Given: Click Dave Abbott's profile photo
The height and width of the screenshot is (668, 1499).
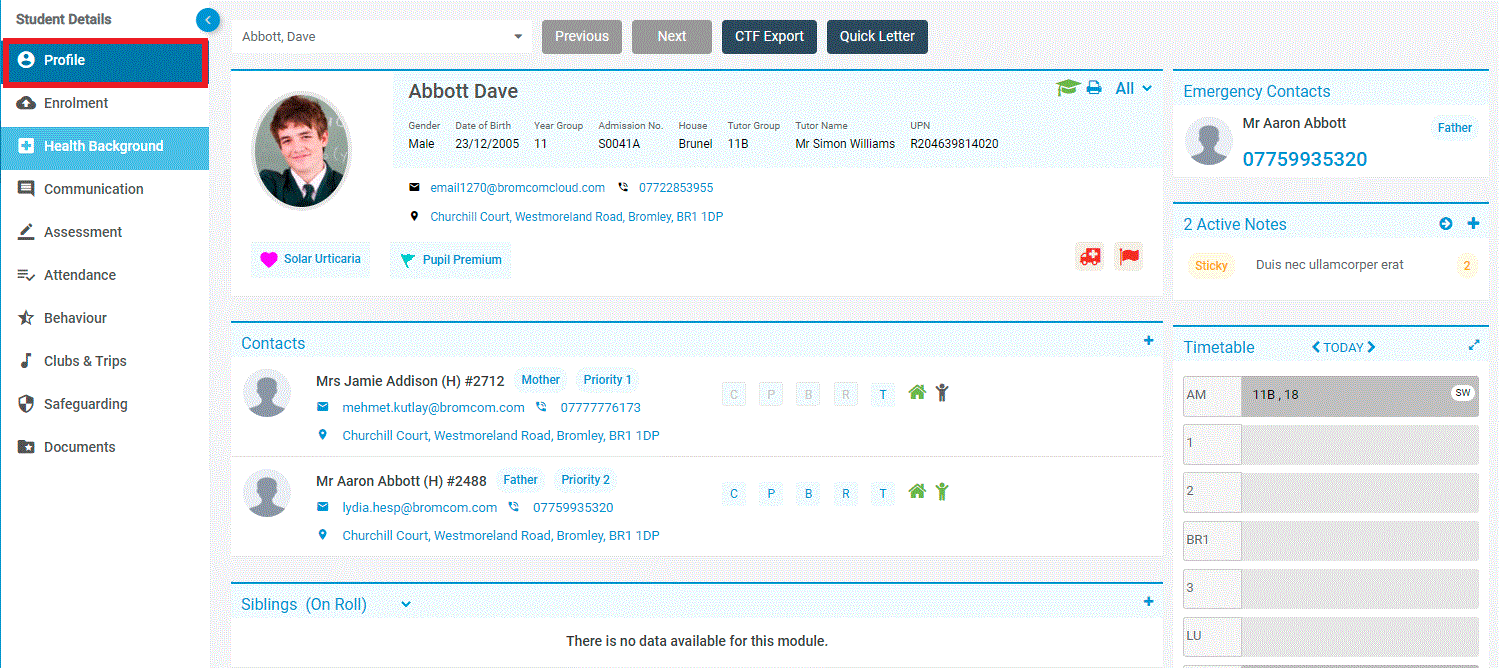Looking at the screenshot, I should pos(302,151).
